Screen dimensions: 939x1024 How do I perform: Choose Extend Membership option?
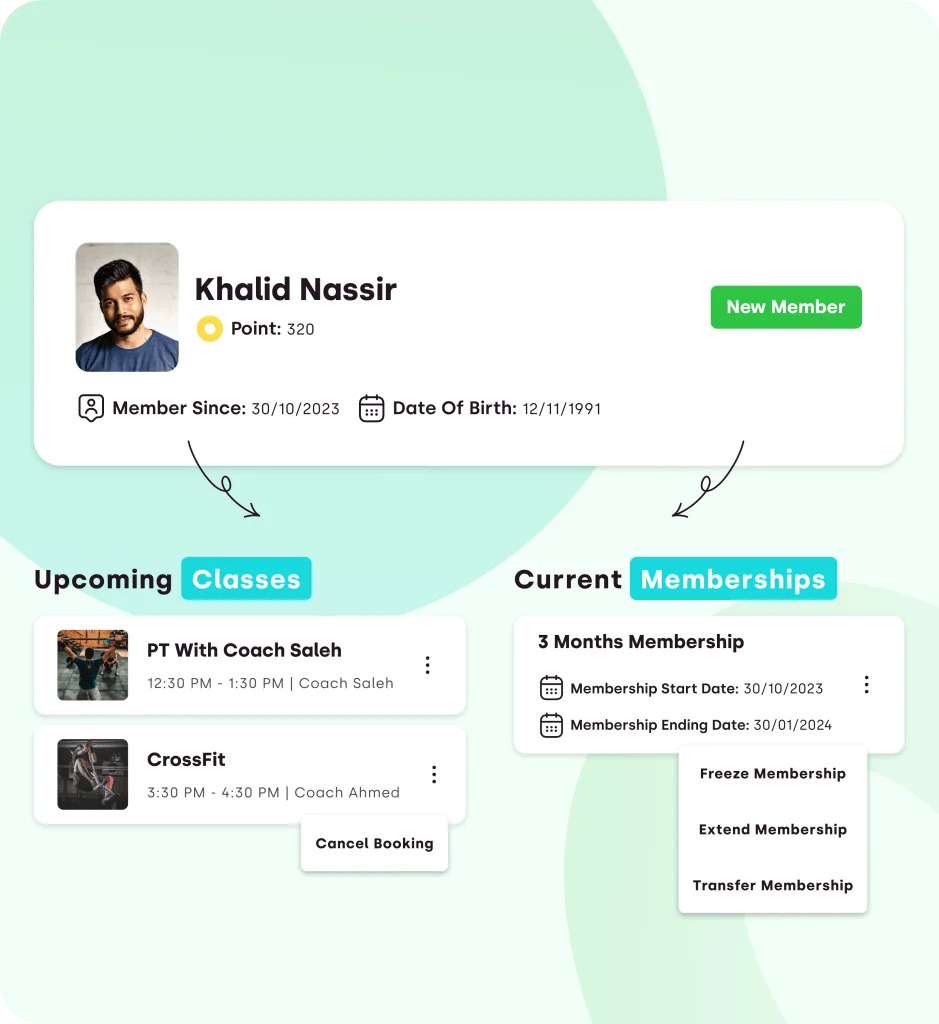pos(772,829)
